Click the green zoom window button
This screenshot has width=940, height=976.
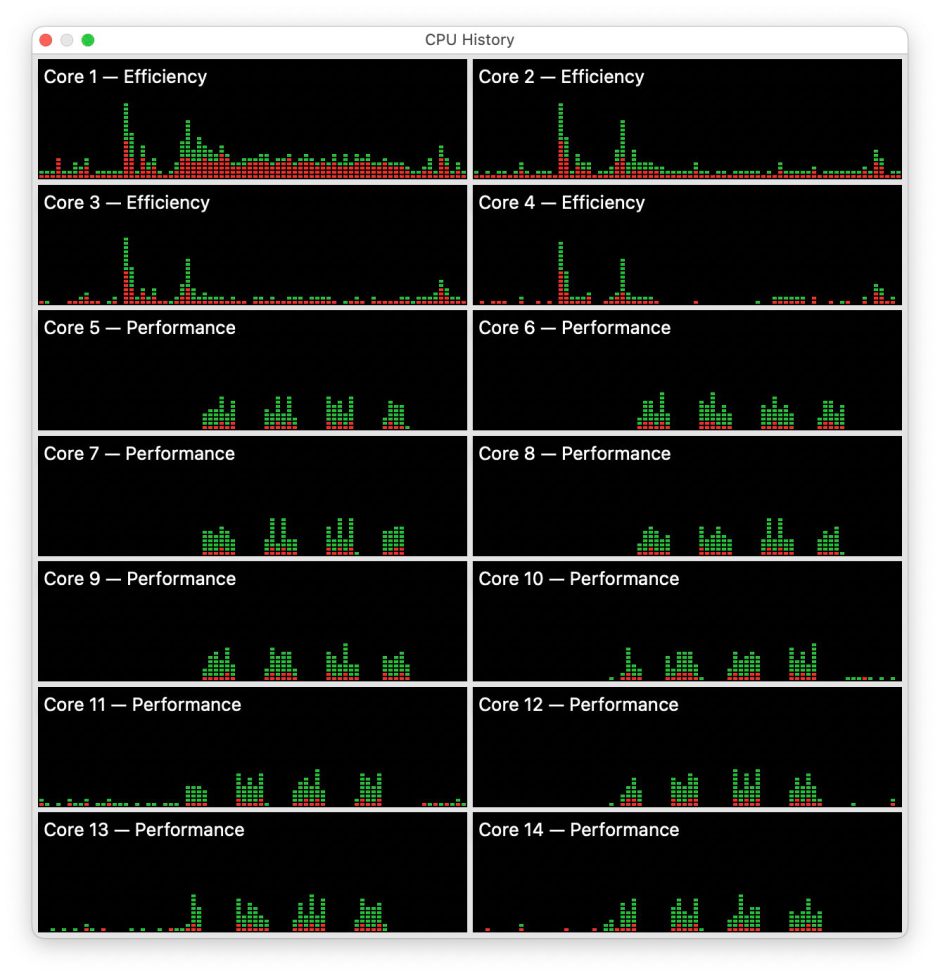click(x=88, y=40)
